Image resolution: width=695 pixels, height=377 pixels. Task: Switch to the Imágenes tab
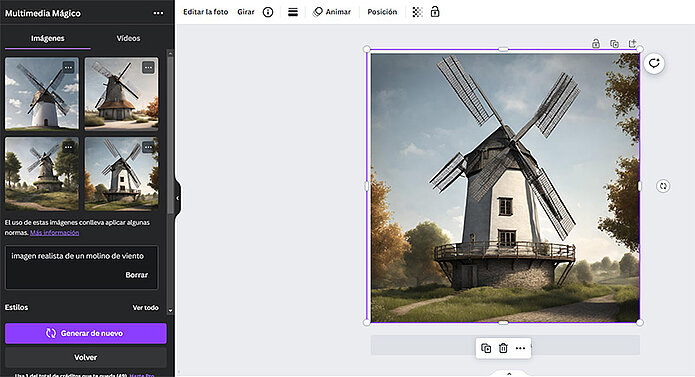click(47, 39)
